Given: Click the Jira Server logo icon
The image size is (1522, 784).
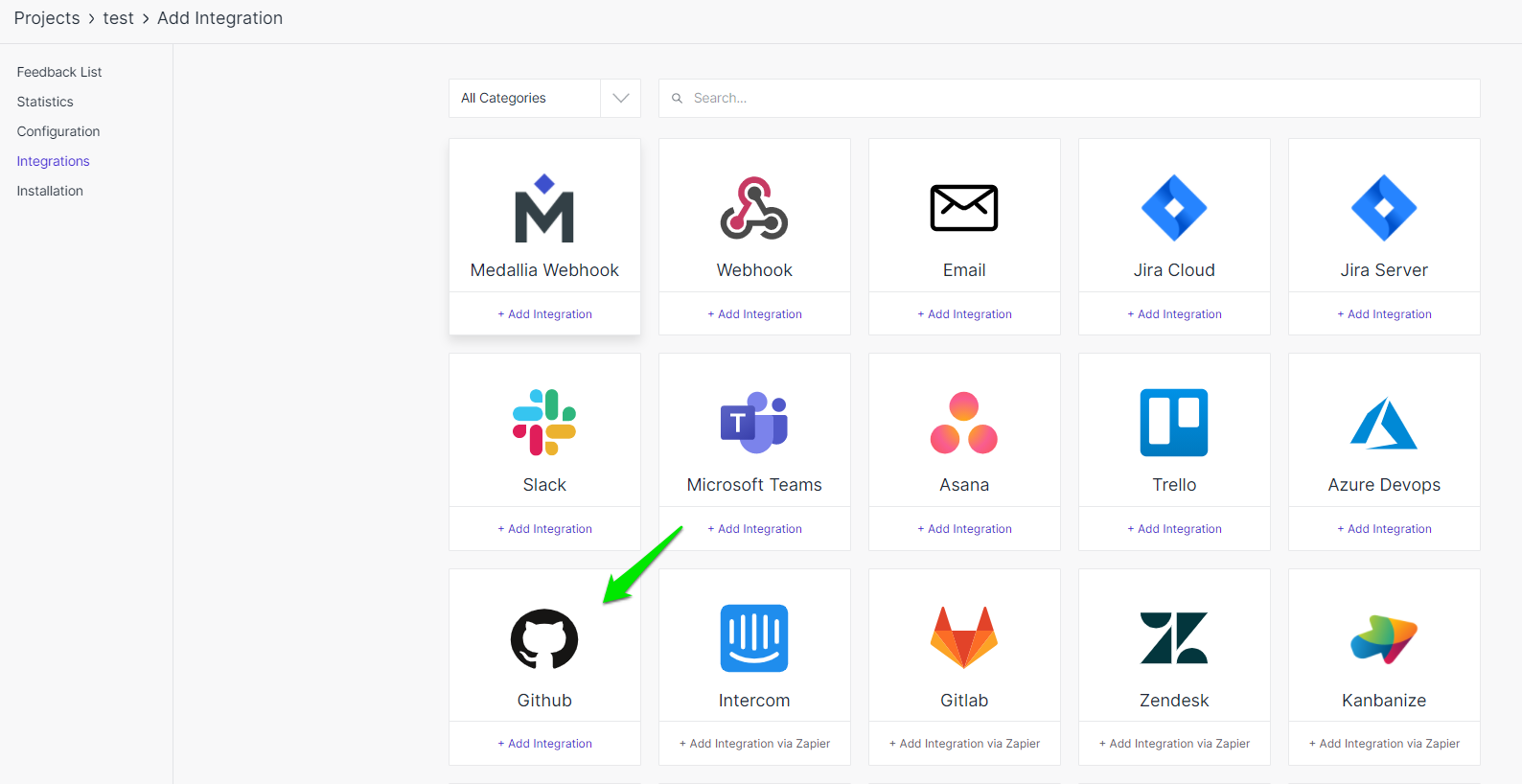Looking at the screenshot, I should [x=1384, y=208].
